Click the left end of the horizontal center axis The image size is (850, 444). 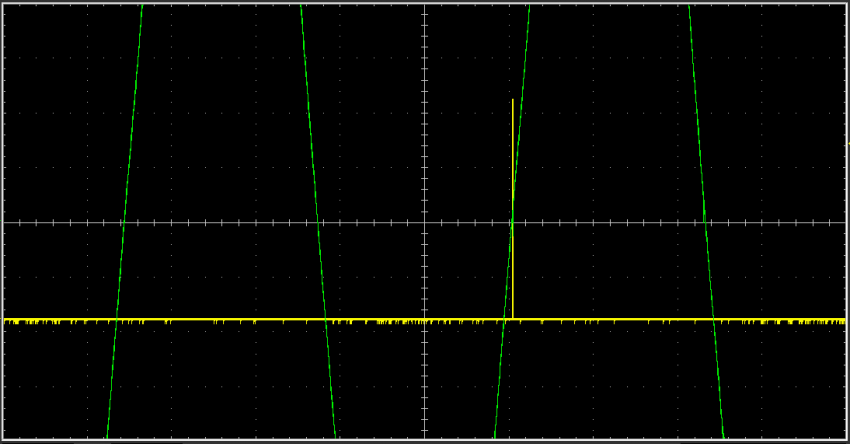[x=6, y=222]
